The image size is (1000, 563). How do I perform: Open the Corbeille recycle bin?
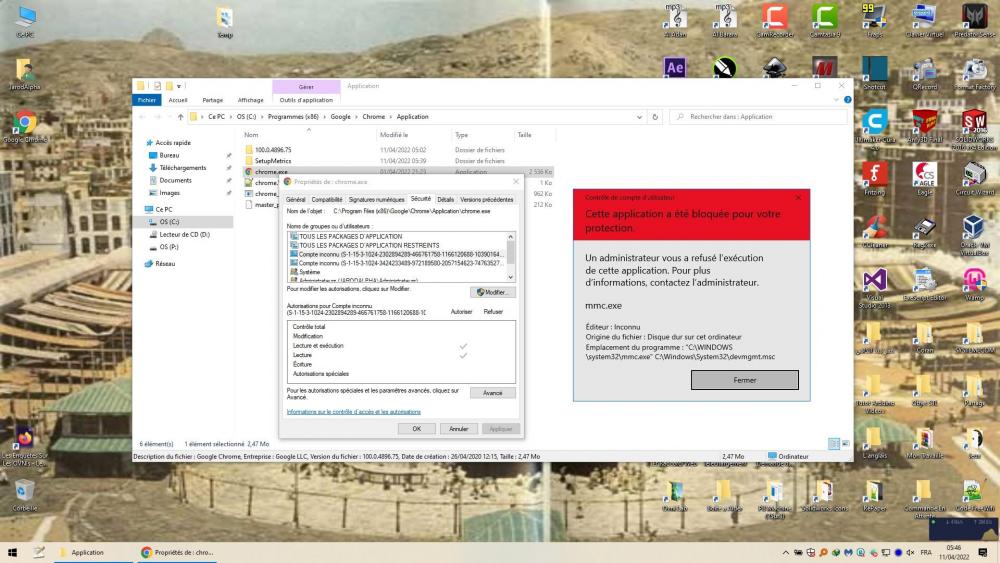25,490
